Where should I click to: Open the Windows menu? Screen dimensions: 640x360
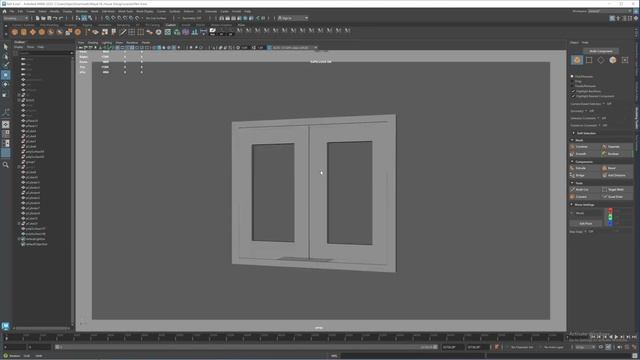pyautogui.click(x=82, y=11)
